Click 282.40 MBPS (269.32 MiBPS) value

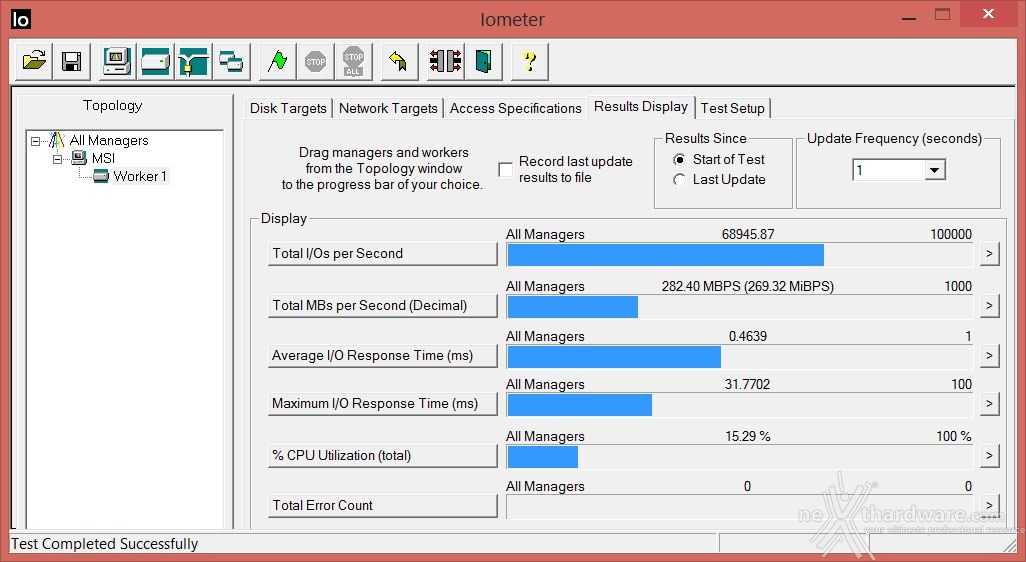pos(747,287)
